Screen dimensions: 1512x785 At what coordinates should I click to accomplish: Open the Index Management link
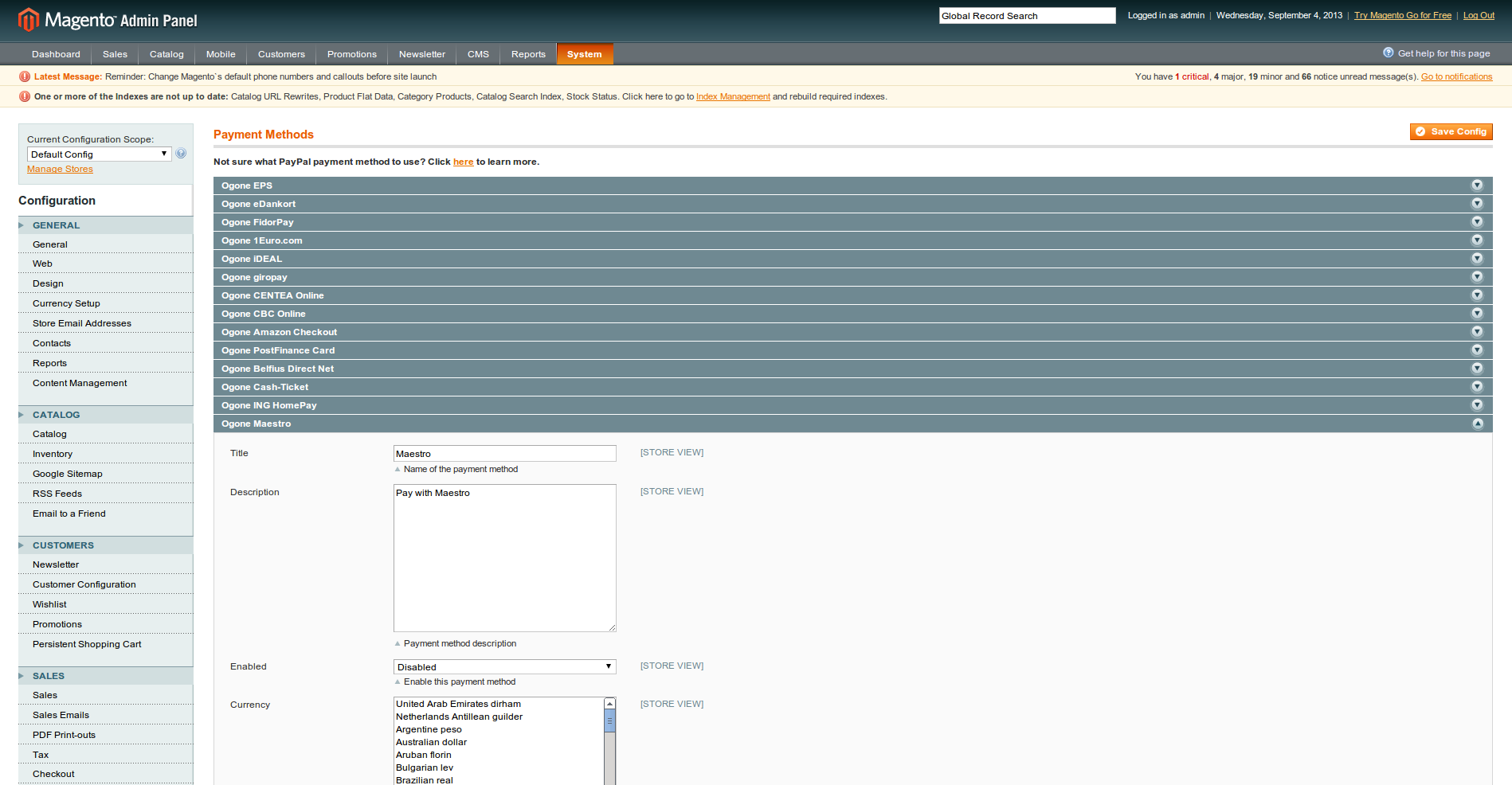pos(733,96)
